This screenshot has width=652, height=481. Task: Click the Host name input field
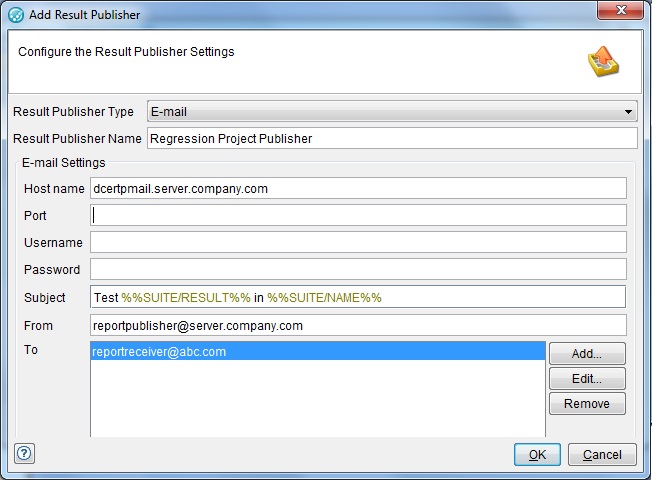(x=358, y=188)
